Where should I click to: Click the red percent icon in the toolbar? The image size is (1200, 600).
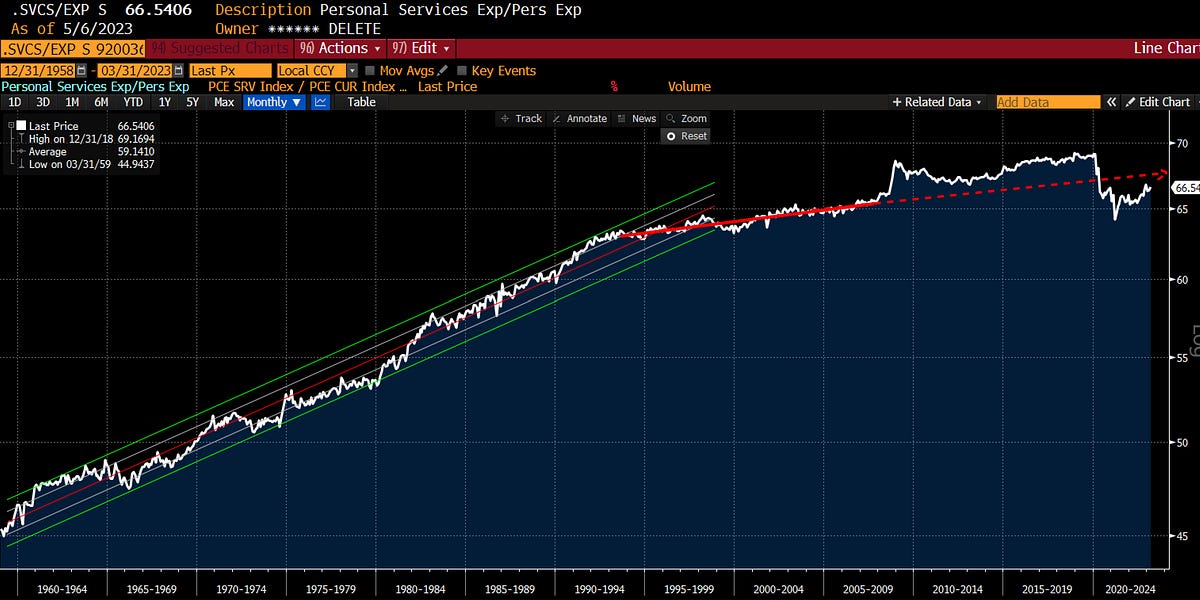(x=613, y=86)
